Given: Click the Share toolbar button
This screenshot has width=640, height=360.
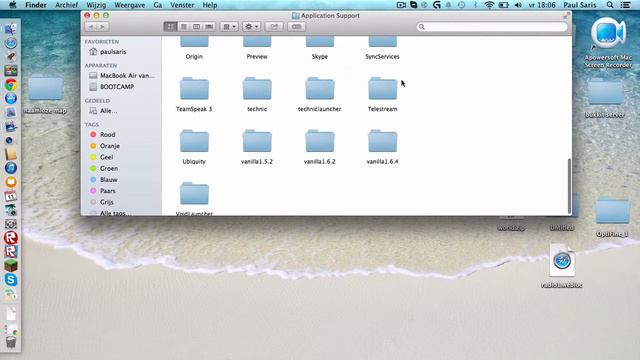Looking at the screenshot, I should (x=274, y=27).
